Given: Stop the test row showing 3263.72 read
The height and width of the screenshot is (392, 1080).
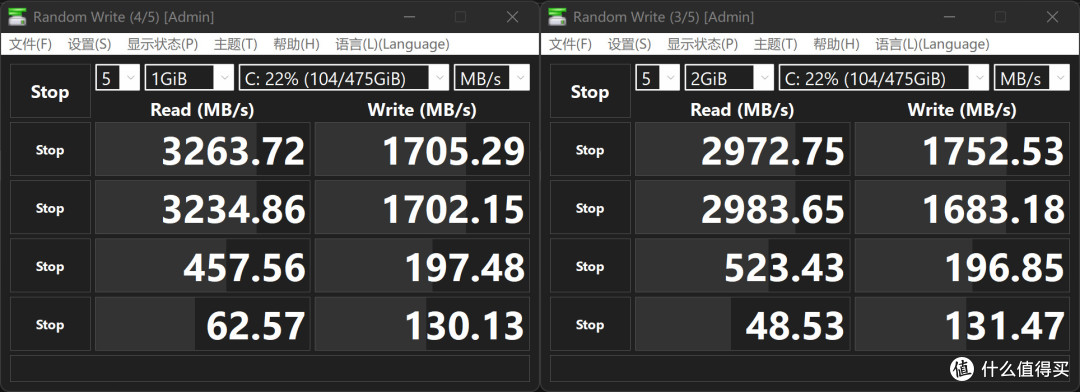Looking at the screenshot, I should click(x=50, y=149).
